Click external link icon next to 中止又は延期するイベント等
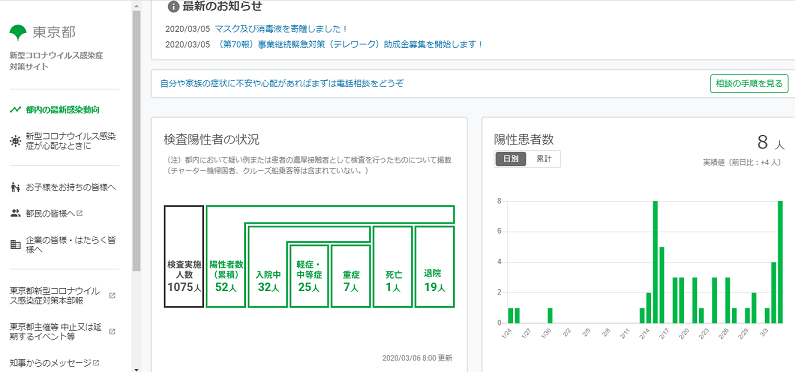 click(112, 332)
